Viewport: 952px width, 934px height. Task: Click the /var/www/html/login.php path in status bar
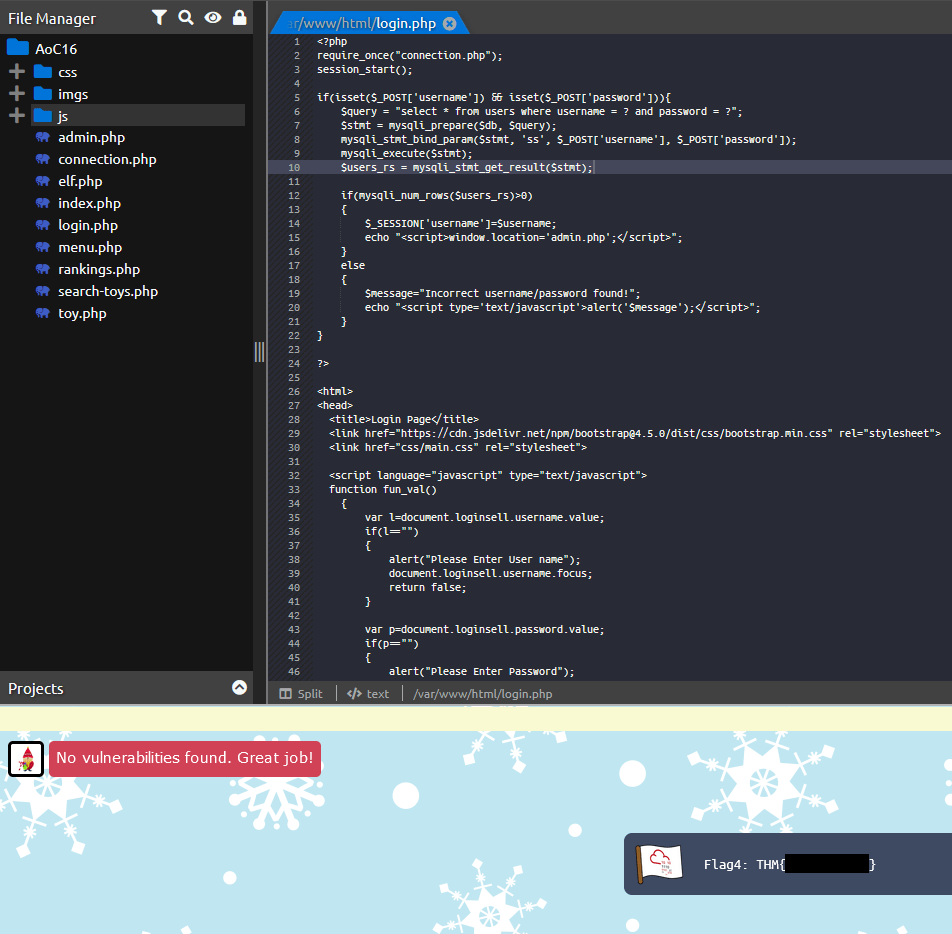pyautogui.click(x=483, y=694)
